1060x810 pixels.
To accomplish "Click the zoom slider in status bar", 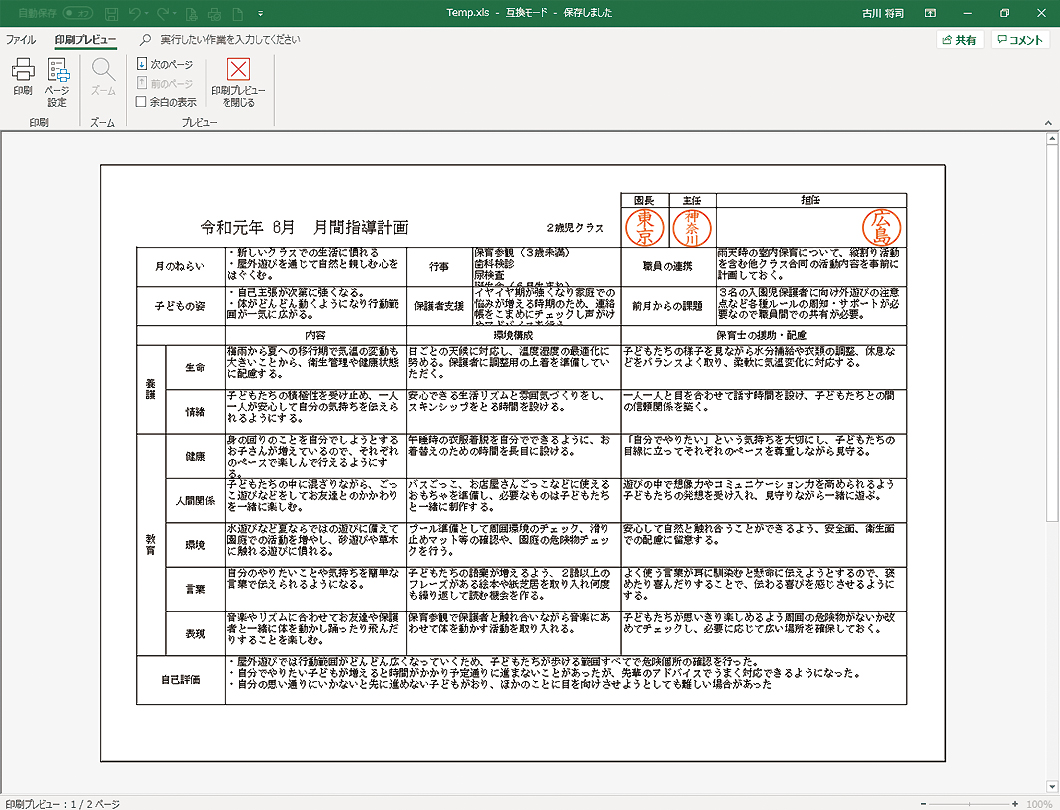I will (x=968, y=804).
